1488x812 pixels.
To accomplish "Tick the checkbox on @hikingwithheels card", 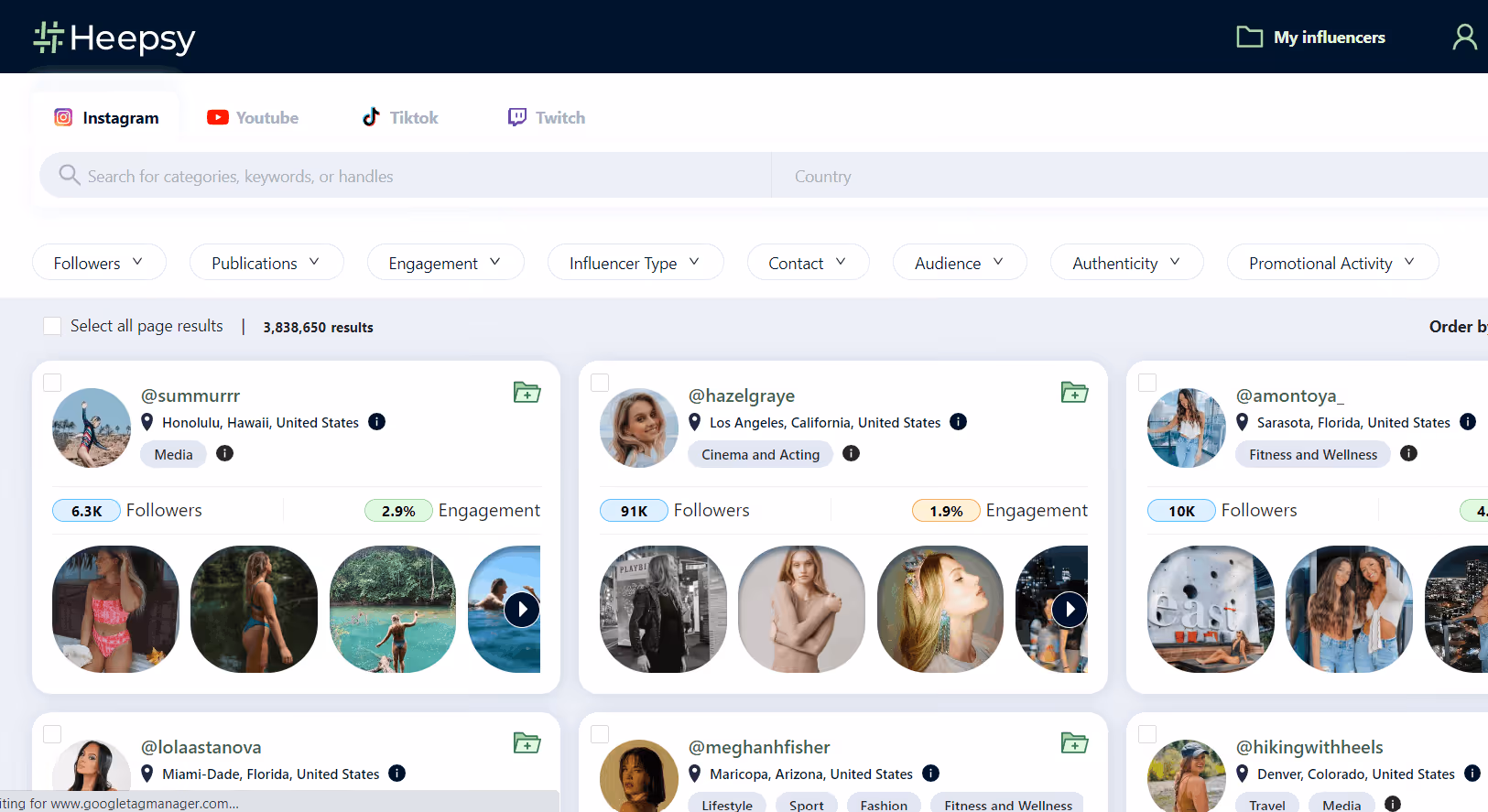I will [x=1147, y=734].
